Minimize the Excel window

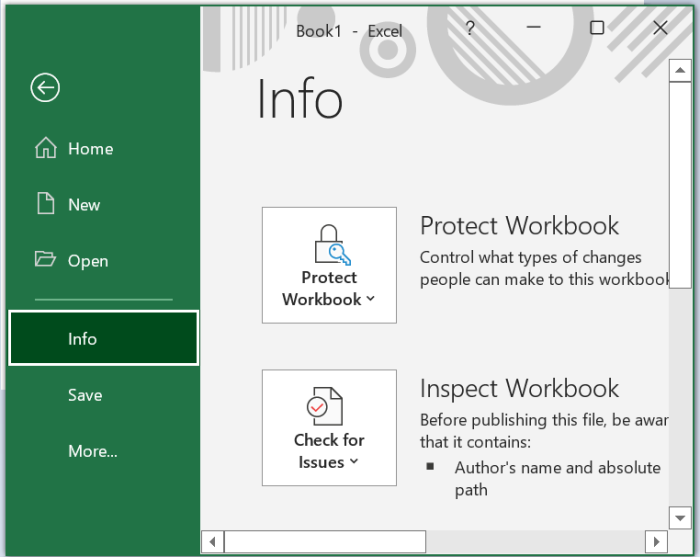coord(533,28)
